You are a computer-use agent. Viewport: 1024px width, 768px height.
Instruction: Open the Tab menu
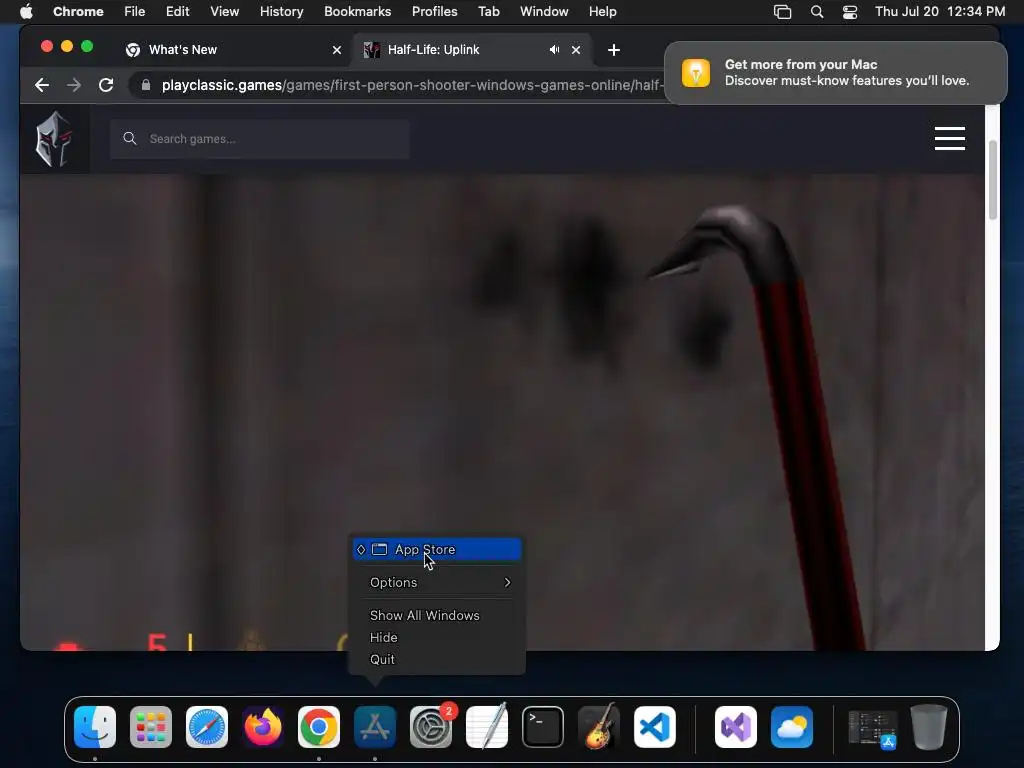coord(488,12)
